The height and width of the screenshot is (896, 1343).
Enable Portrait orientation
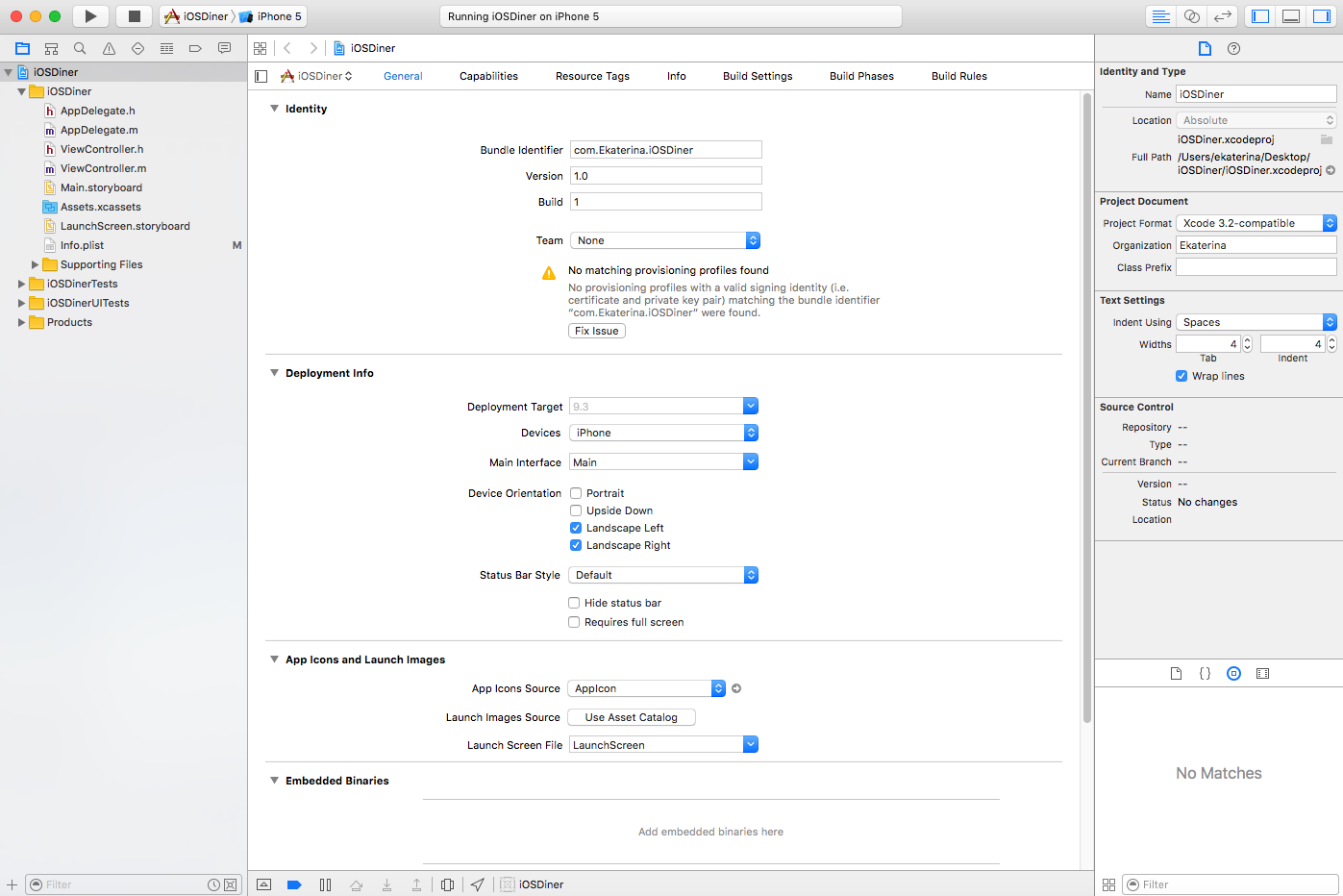click(576, 493)
